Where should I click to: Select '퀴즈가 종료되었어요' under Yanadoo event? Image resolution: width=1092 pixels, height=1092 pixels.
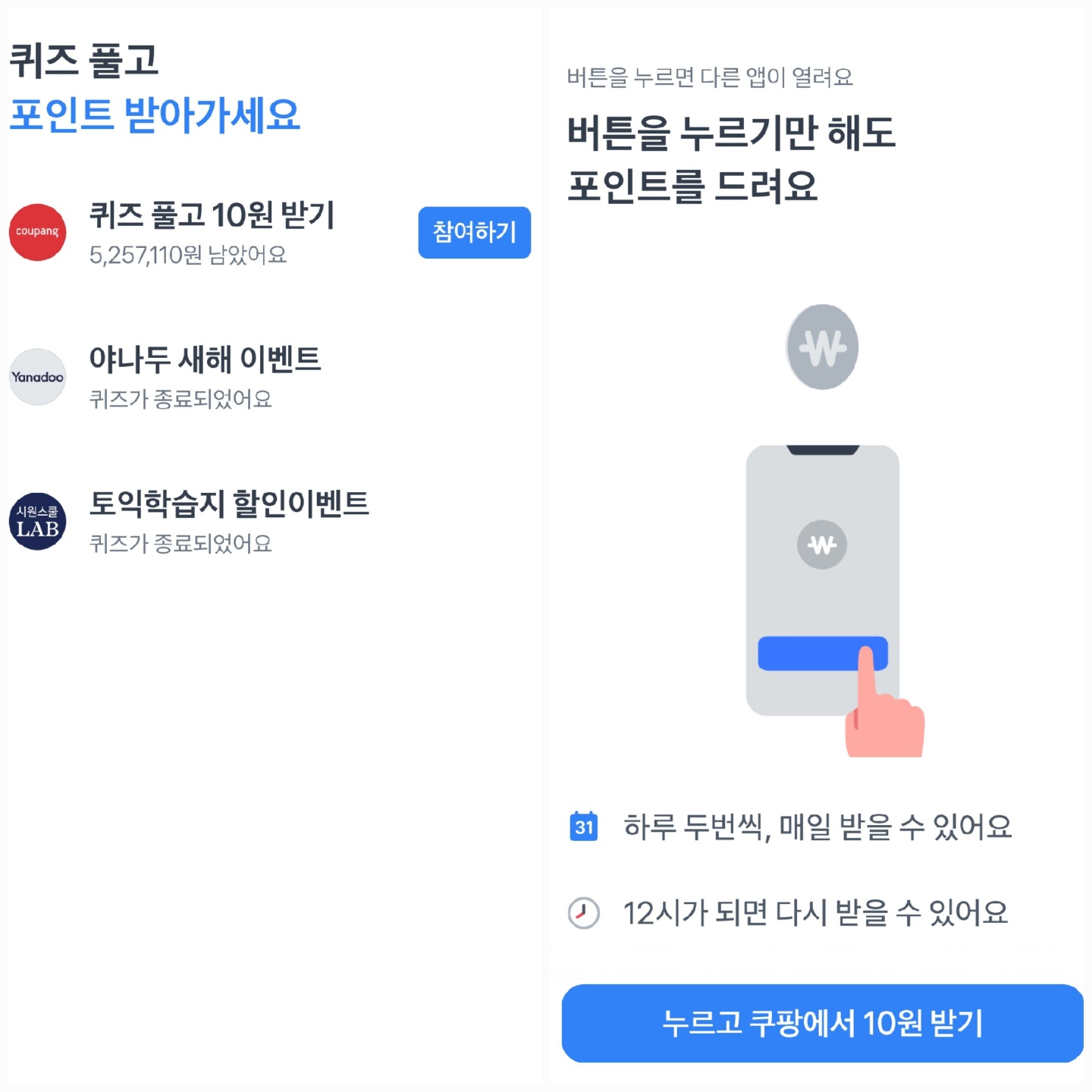coord(182,398)
